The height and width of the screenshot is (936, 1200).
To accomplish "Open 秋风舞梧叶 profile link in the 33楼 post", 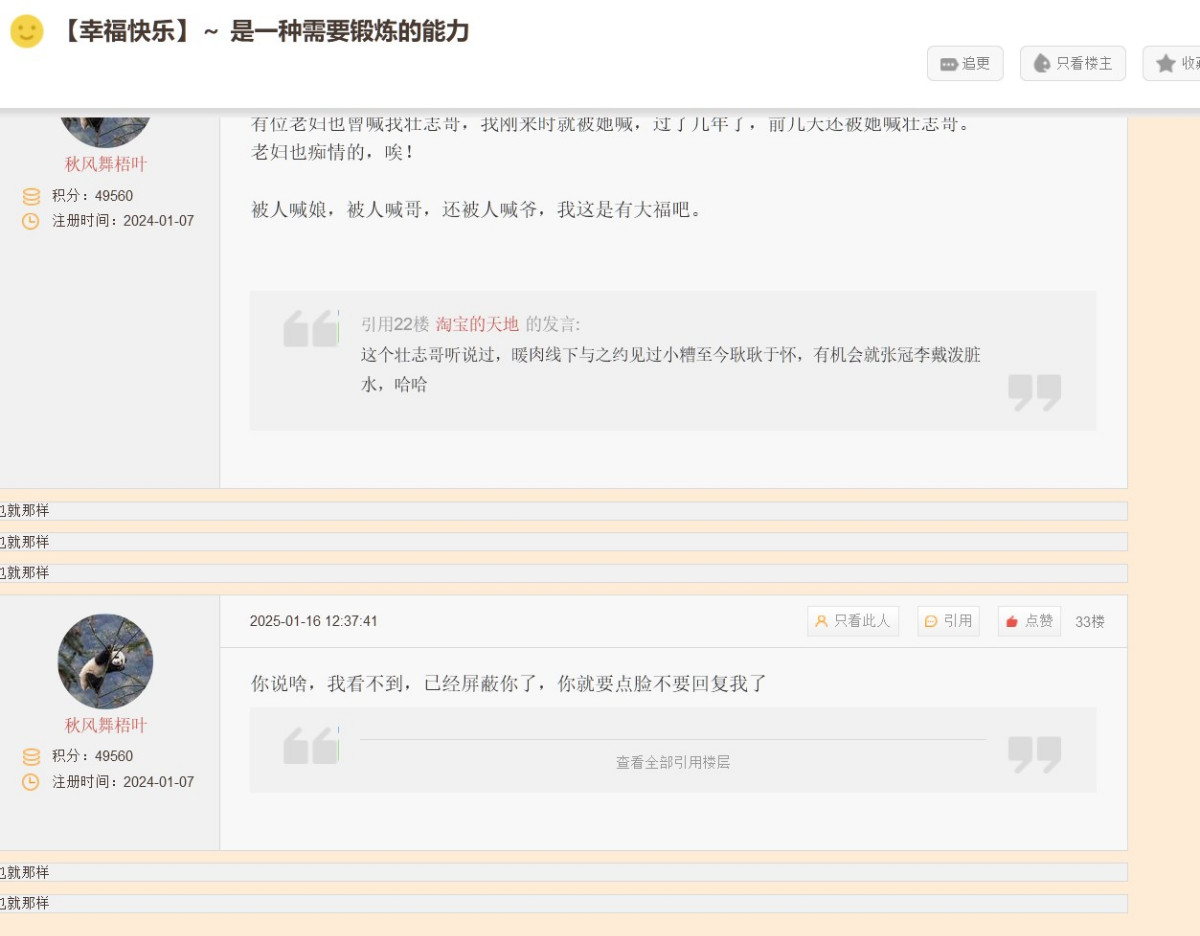I will [105, 725].
